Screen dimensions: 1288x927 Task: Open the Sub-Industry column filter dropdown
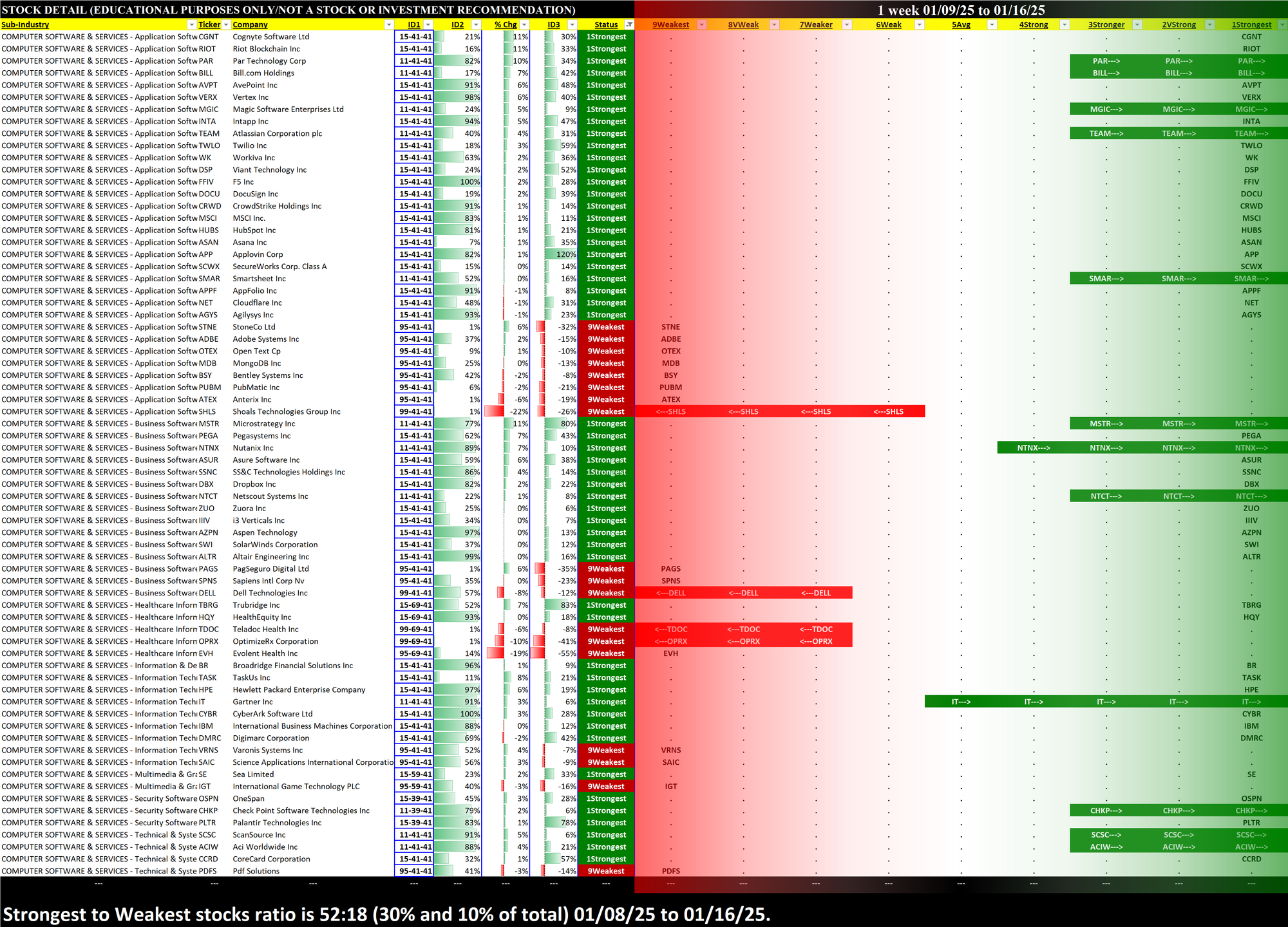[191, 24]
